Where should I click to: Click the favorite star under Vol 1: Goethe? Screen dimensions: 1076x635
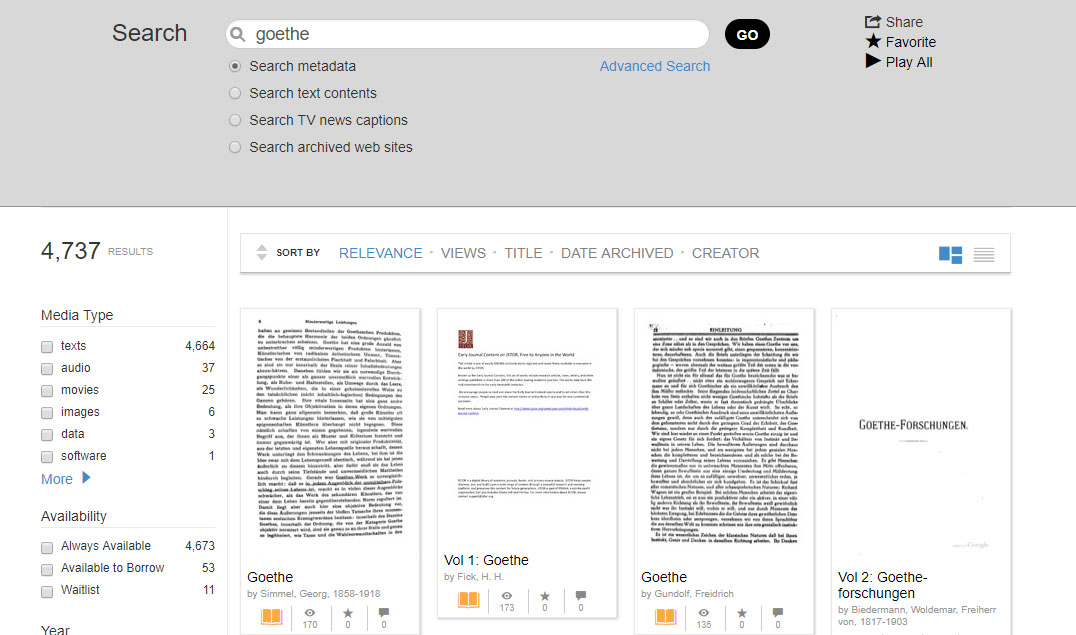pos(545,597)
